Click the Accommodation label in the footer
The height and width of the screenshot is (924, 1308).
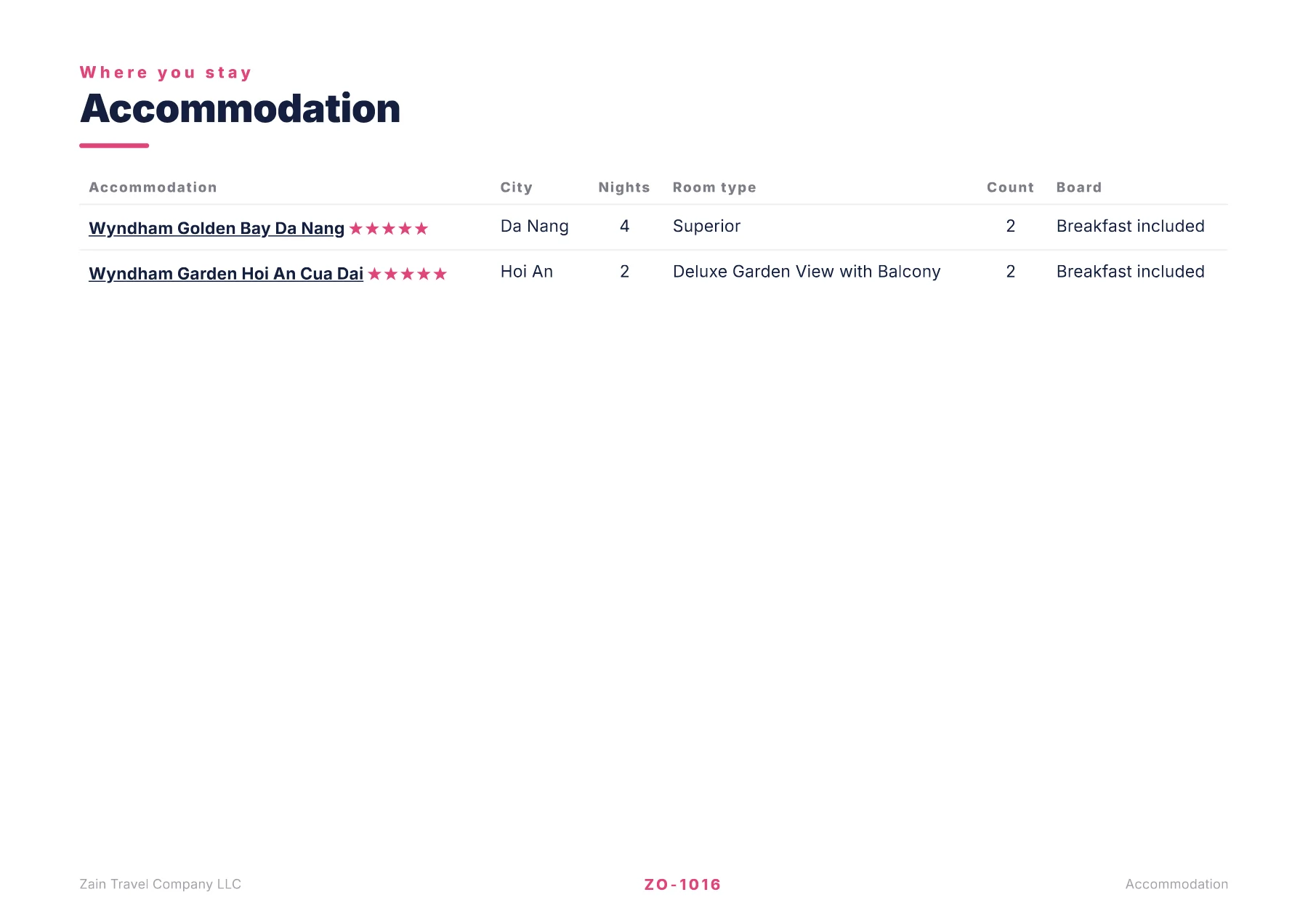click(x=1176, y=884)
